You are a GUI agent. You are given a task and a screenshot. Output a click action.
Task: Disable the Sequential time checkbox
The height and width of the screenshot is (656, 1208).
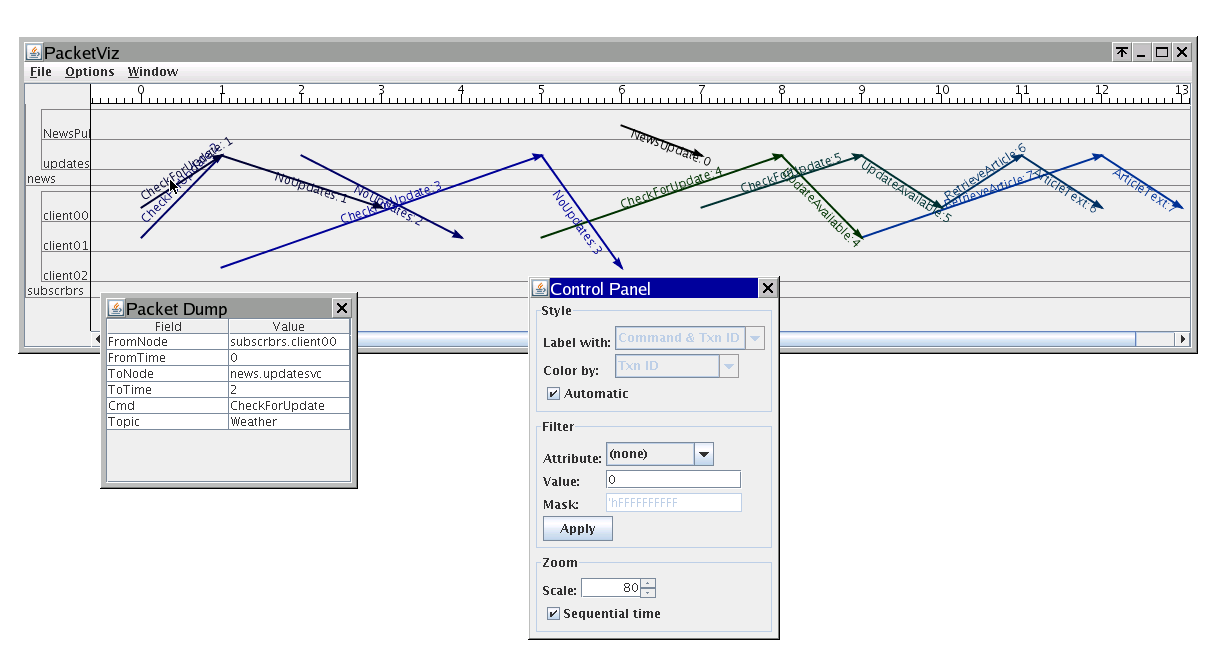[x=554, y=614]
